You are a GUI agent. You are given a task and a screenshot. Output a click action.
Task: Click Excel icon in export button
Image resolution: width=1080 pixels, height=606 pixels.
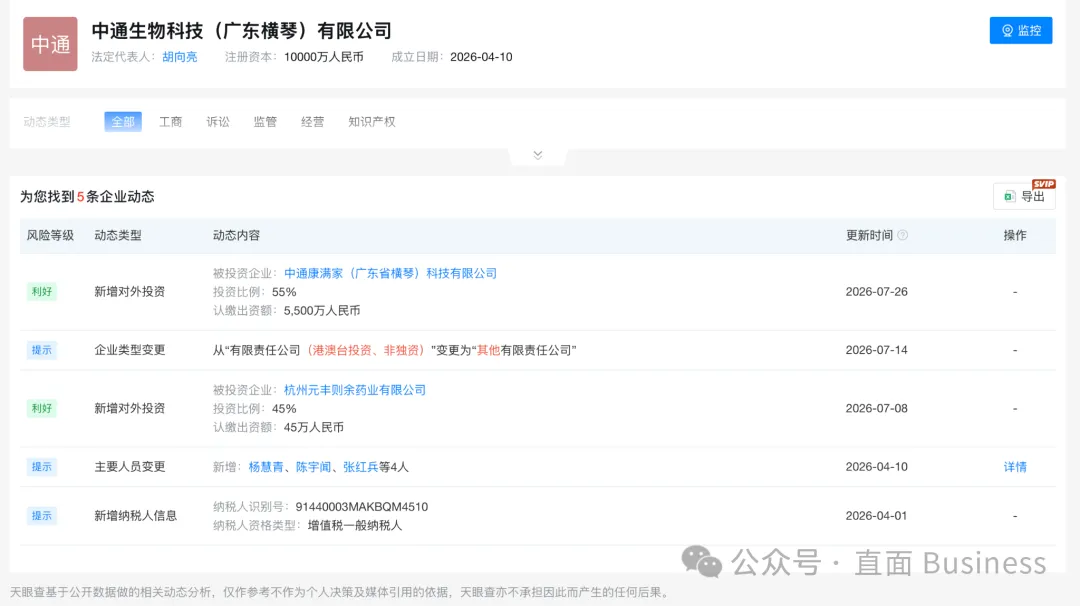coord(1010,196)
